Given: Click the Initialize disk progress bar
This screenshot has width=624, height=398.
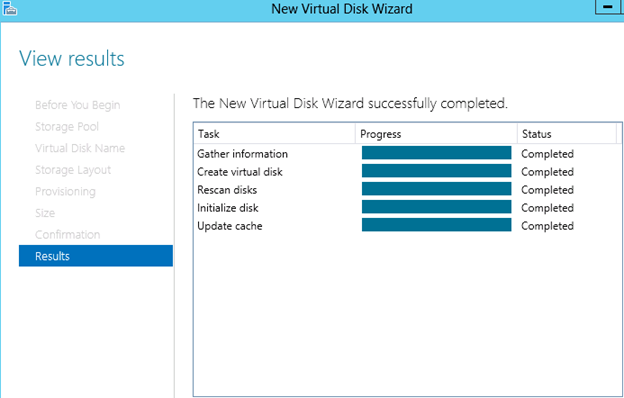Looking at the screenshot, I should click(437, 207).
